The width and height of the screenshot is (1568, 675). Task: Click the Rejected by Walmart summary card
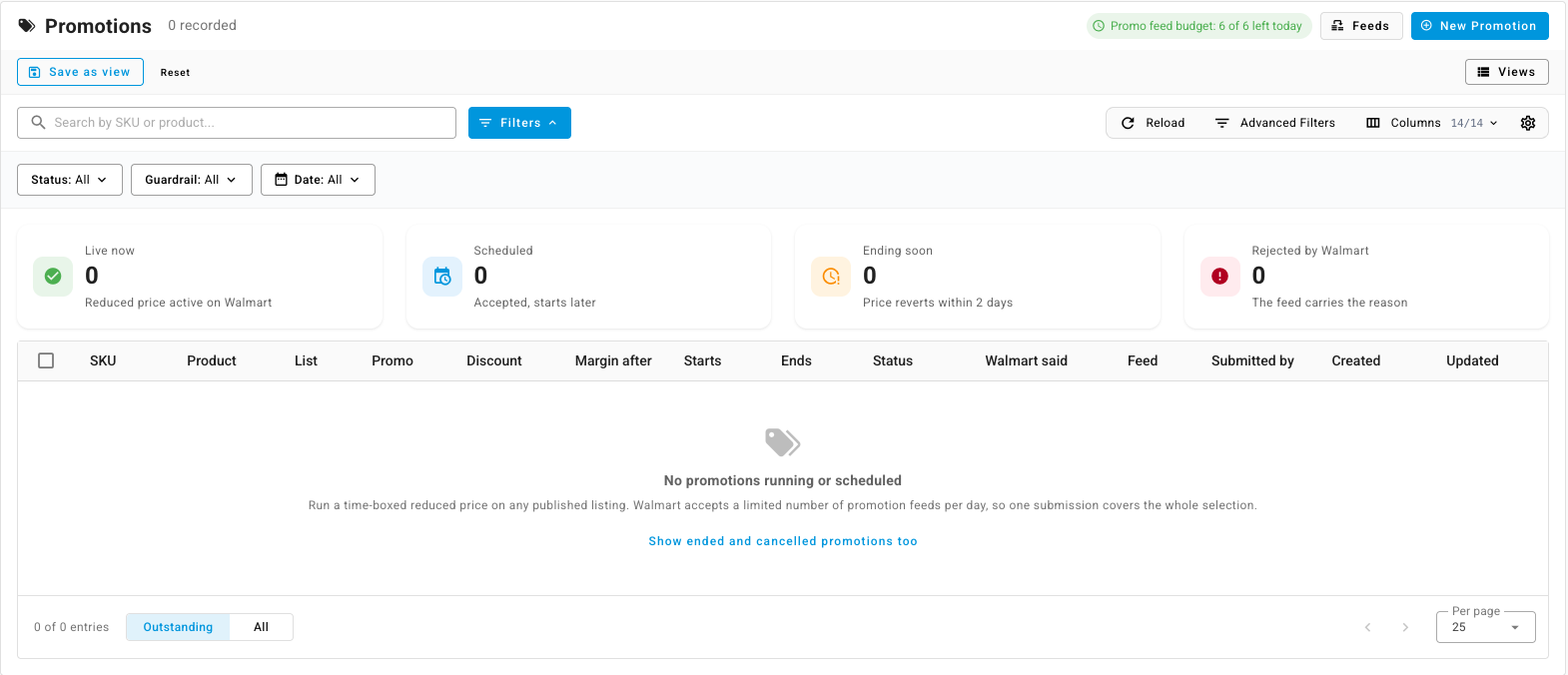pyautogui.click(x=1366, y=277)
